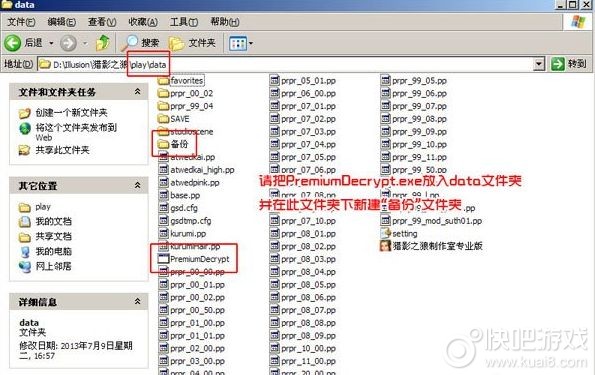The width and height of the screenshot is (595, 375).
Task: Click the prpr_99_07.pp file name
Action: pos(419,106)
